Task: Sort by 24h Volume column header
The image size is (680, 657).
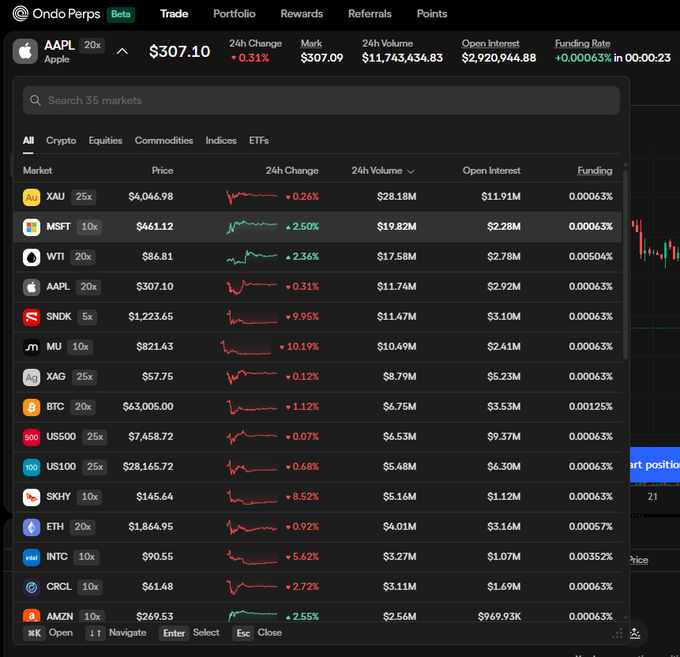Action: pyautogui.click(x=382, y=170)
